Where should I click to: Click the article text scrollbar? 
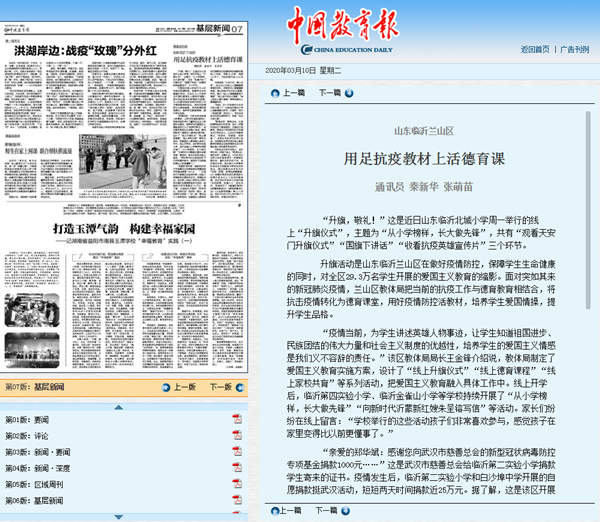click(x=588, y=210)
